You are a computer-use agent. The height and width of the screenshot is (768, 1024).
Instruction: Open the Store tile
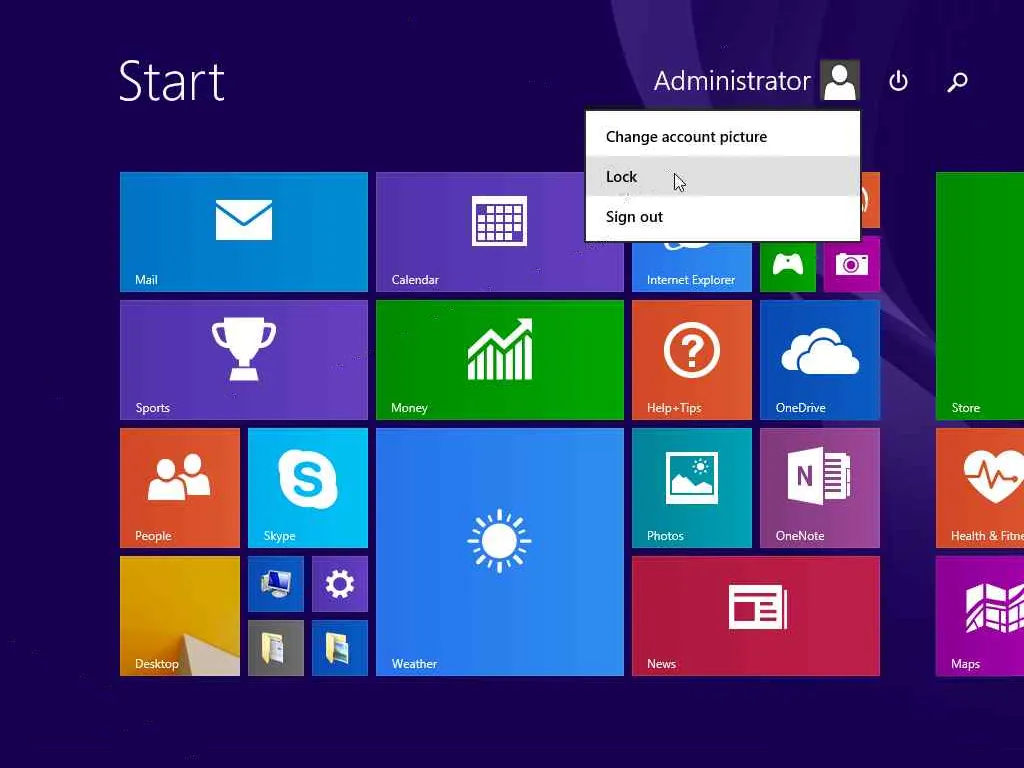point(980,296)
